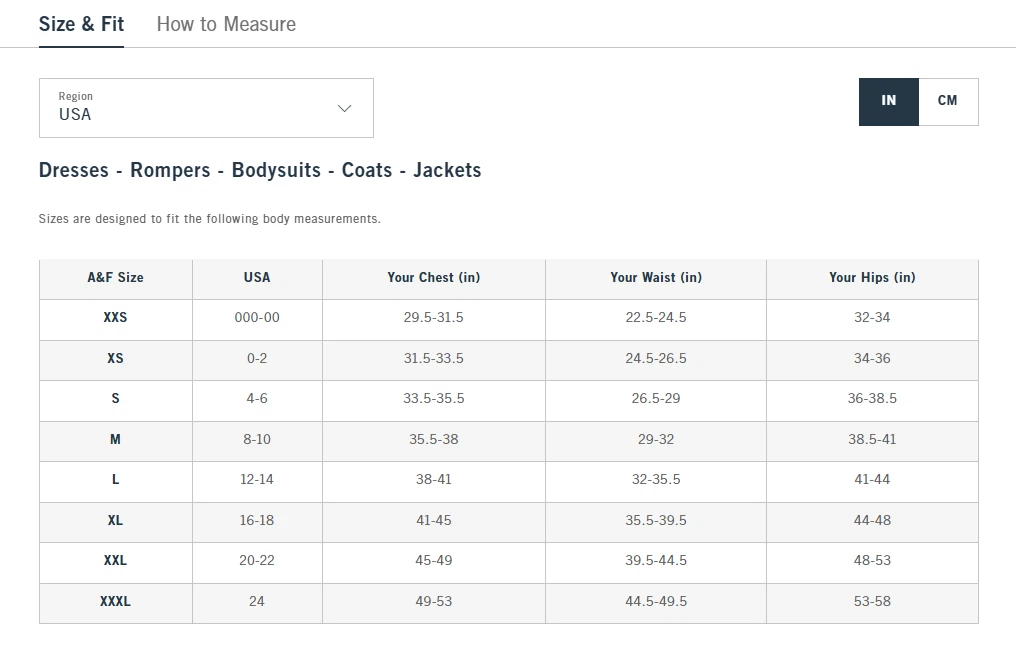Select the XXS size row label
Viewport: 1016px width, 649px height.
click(115, 317)
